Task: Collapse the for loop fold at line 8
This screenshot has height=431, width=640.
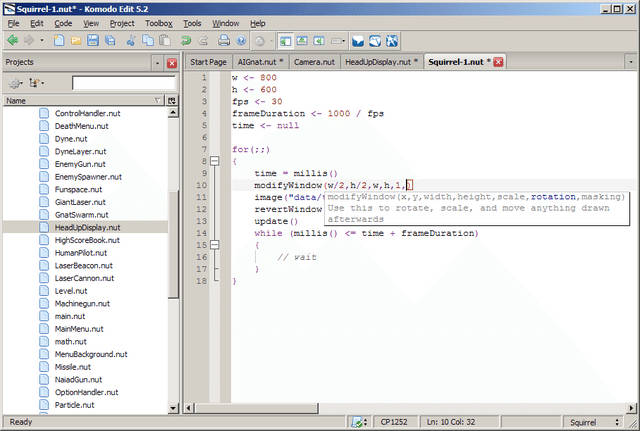Action: tap(215, 160)
